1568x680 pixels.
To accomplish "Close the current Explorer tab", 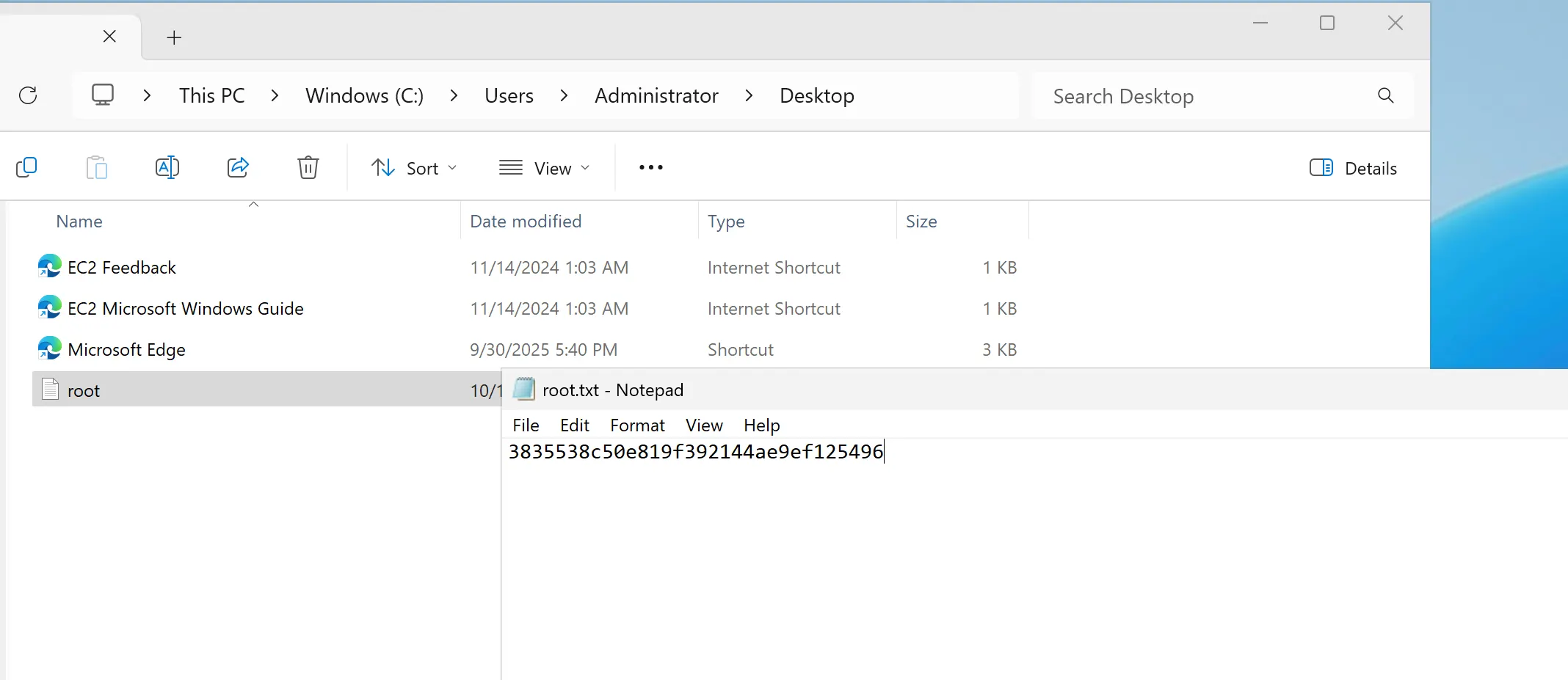I will (x=109, y=36).
